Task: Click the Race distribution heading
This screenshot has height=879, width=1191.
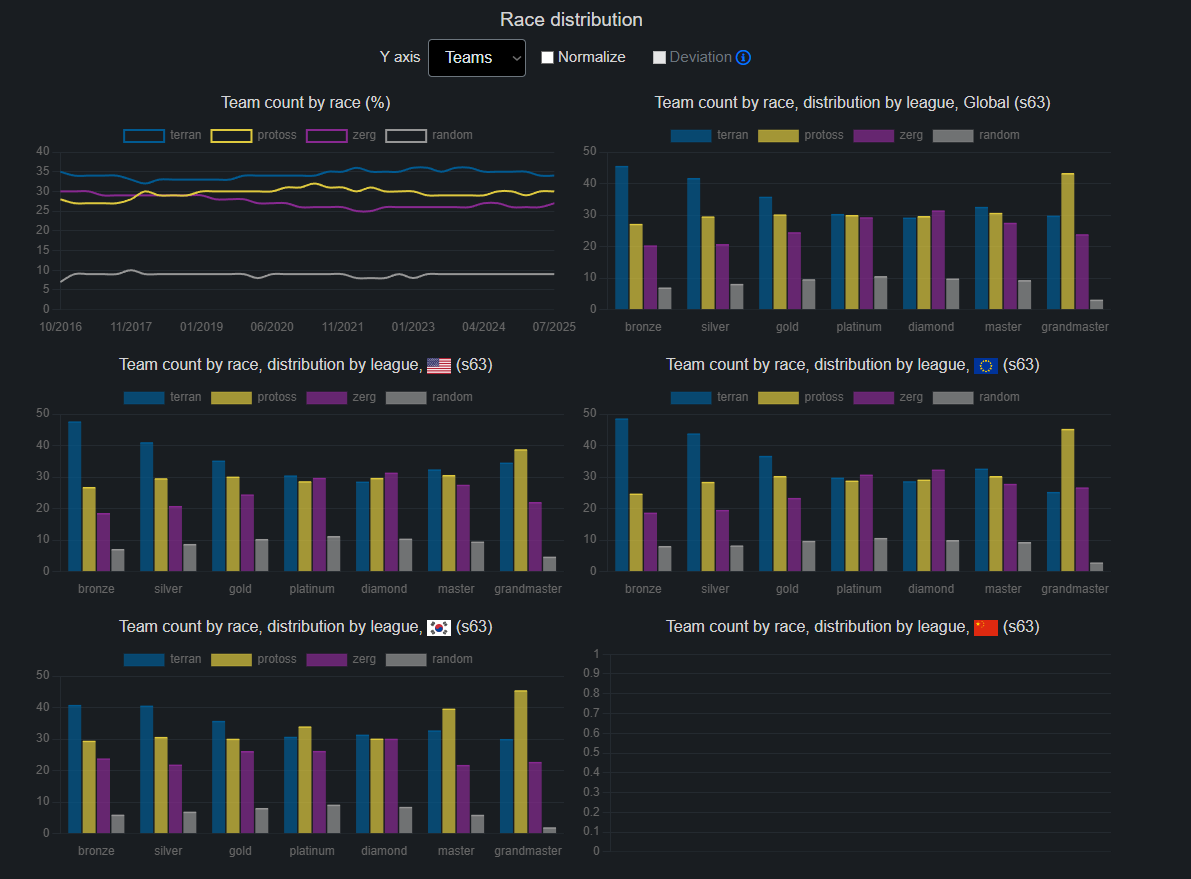Action: tap(571, 20)
